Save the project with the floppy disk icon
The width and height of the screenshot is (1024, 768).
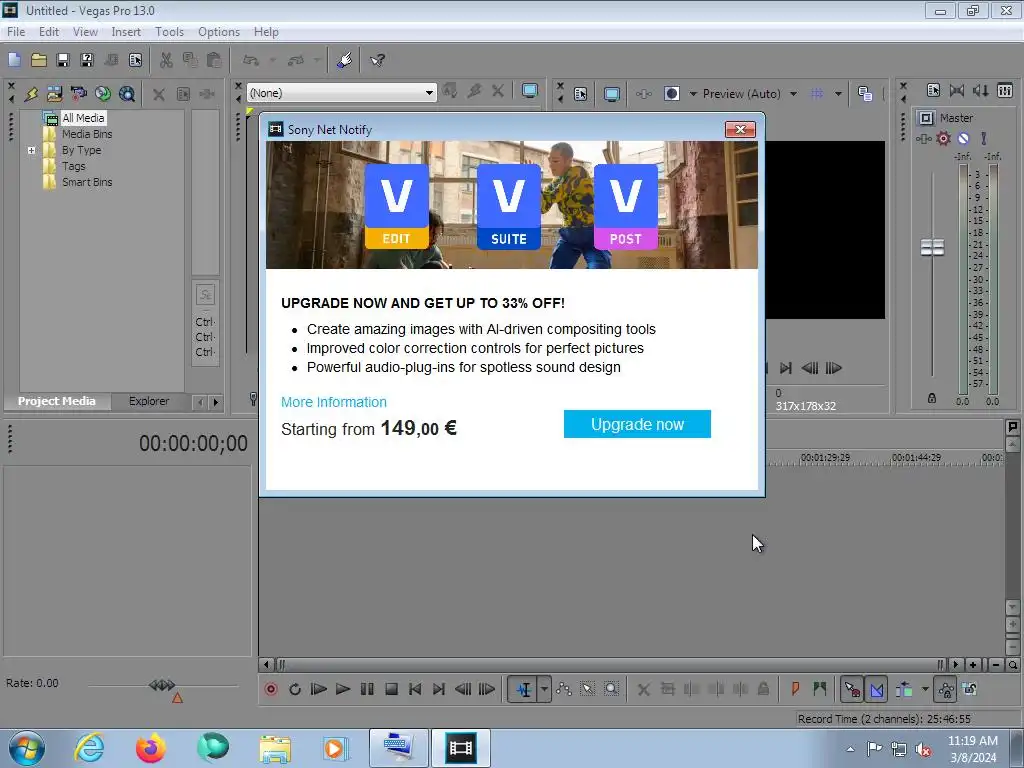63,60
